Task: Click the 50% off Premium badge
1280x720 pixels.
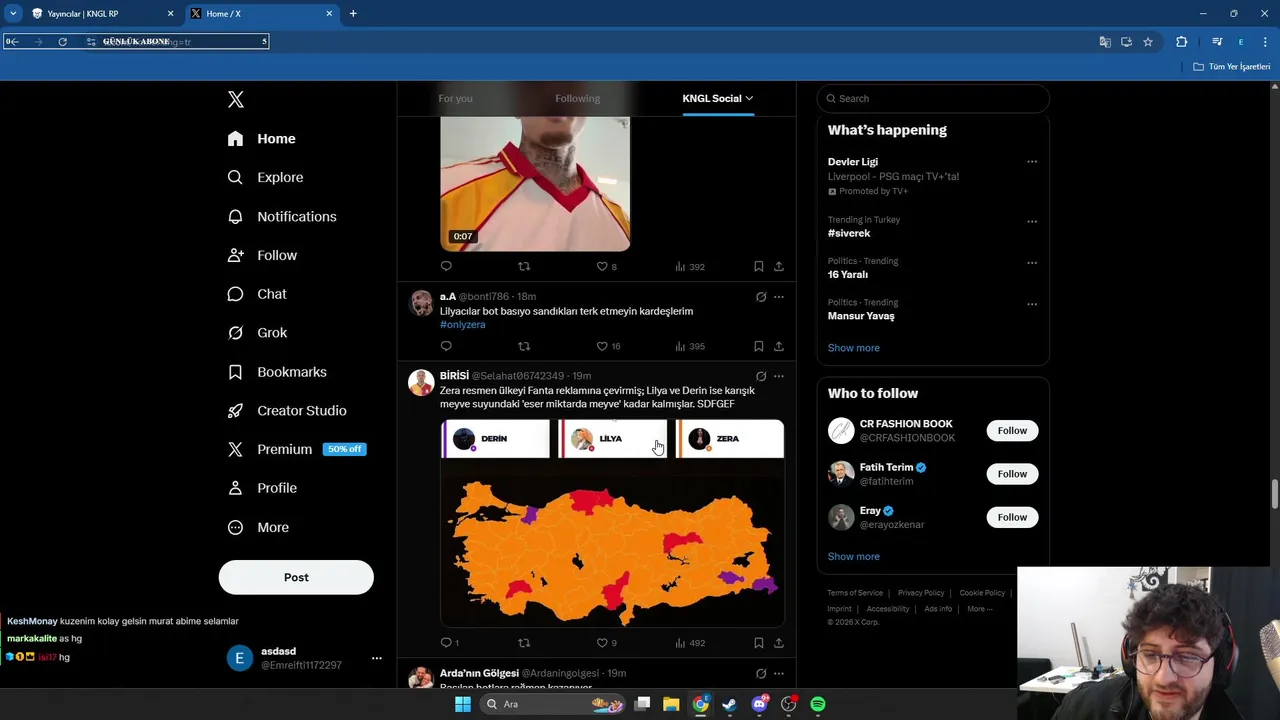Action: point(344,449)
